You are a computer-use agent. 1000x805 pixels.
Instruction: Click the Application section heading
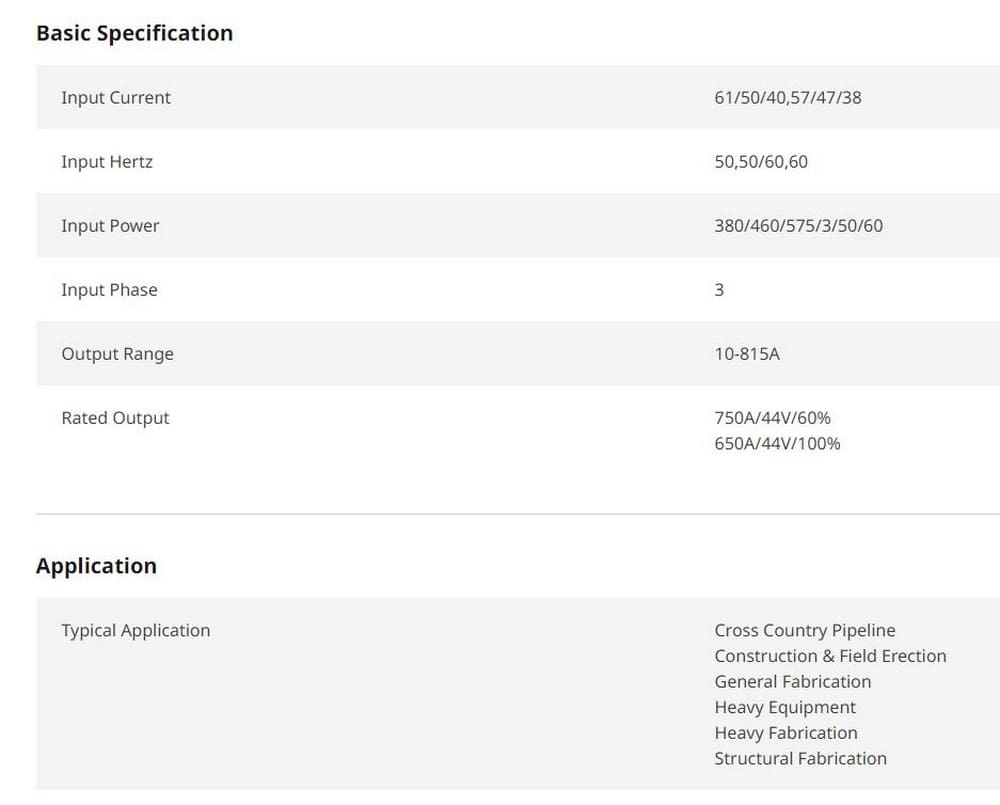pos(96,566)
